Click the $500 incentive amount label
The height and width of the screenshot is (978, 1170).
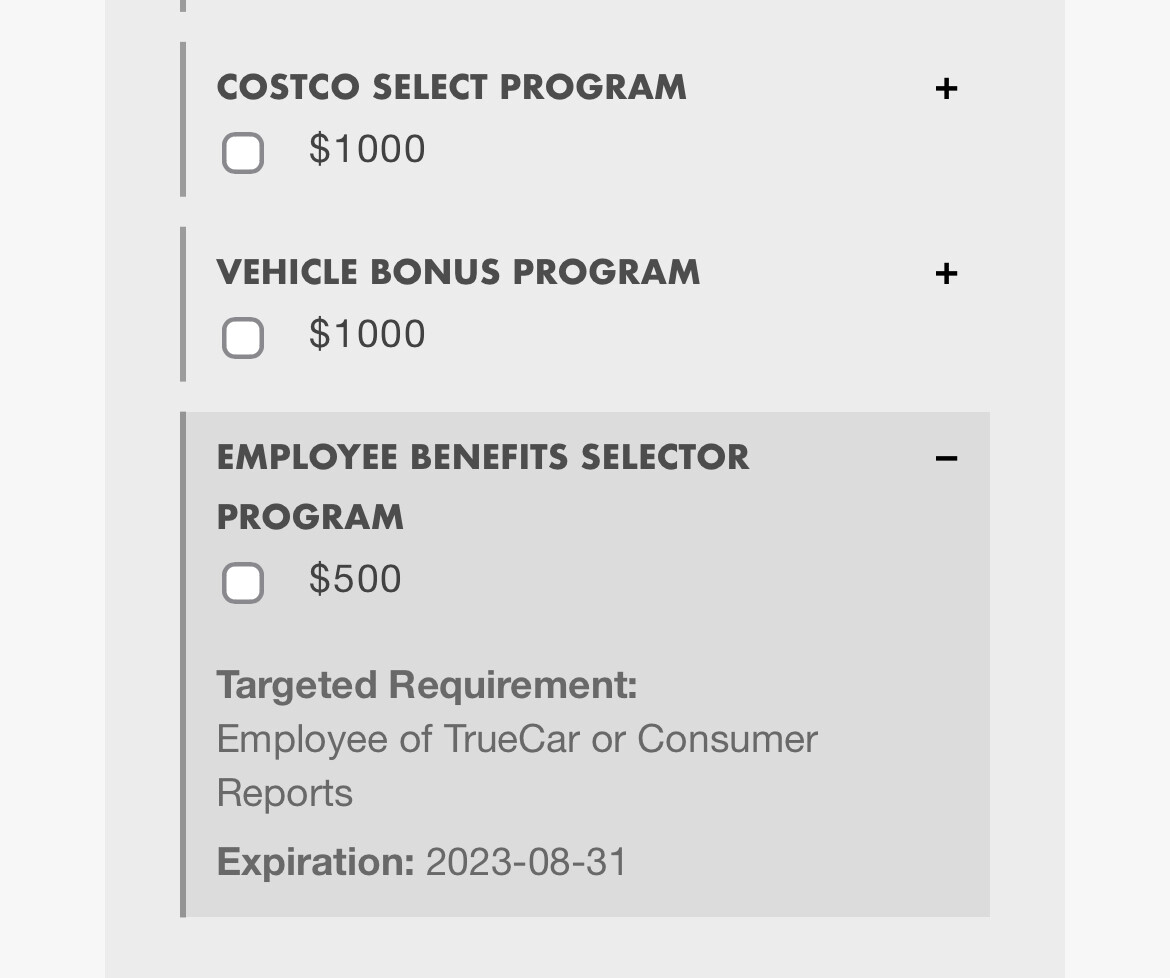[x=355, y=580]
